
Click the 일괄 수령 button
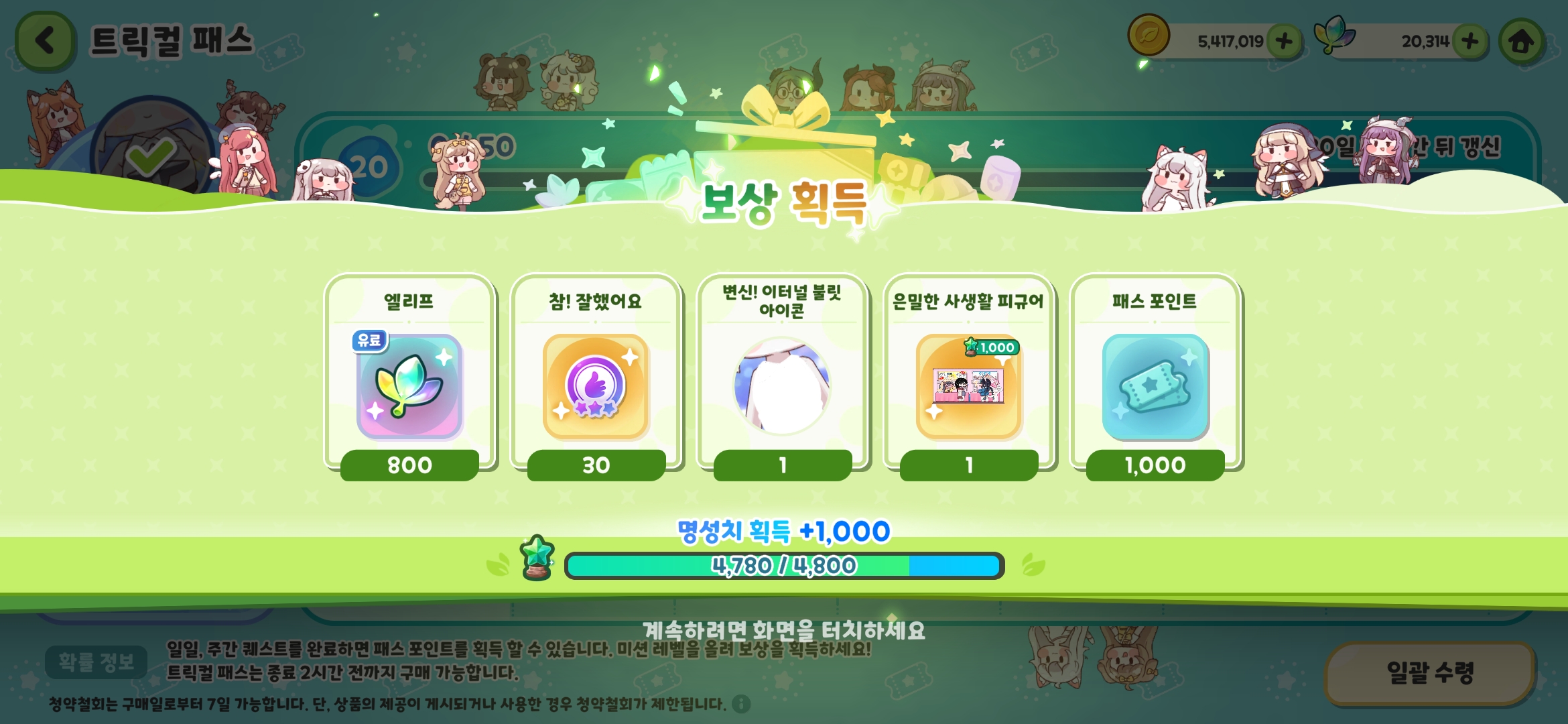click(1430, 672)
